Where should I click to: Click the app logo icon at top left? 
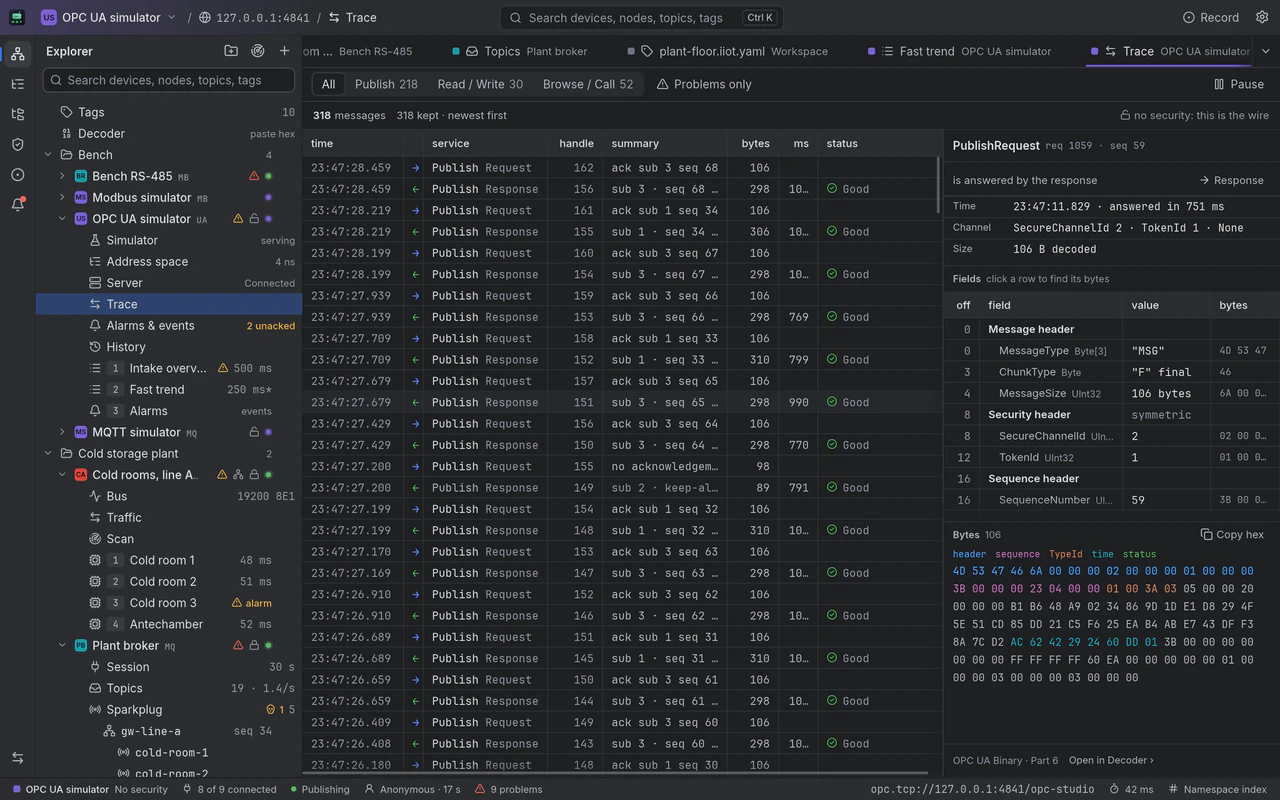(x=17, y=17)
